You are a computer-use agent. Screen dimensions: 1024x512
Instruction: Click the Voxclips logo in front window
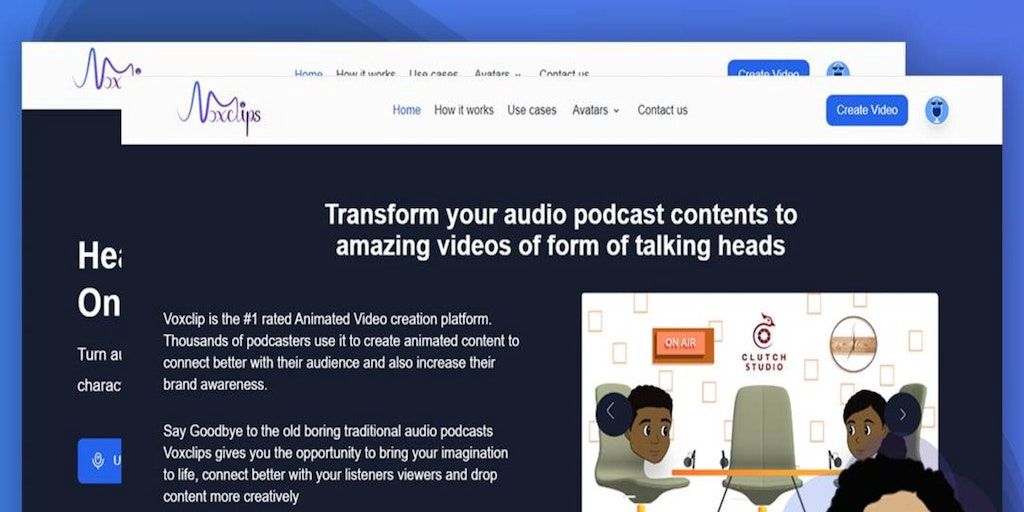coord(219,108)
